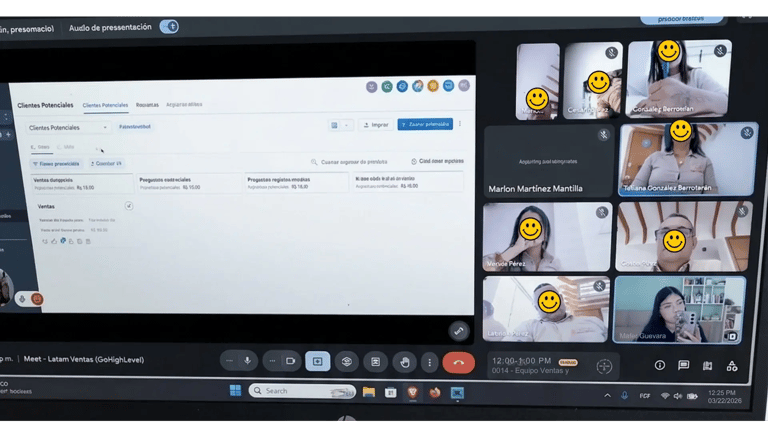Click the grid view icon in shared screen
Screen dimensions: 768x431
pos(335,125)
